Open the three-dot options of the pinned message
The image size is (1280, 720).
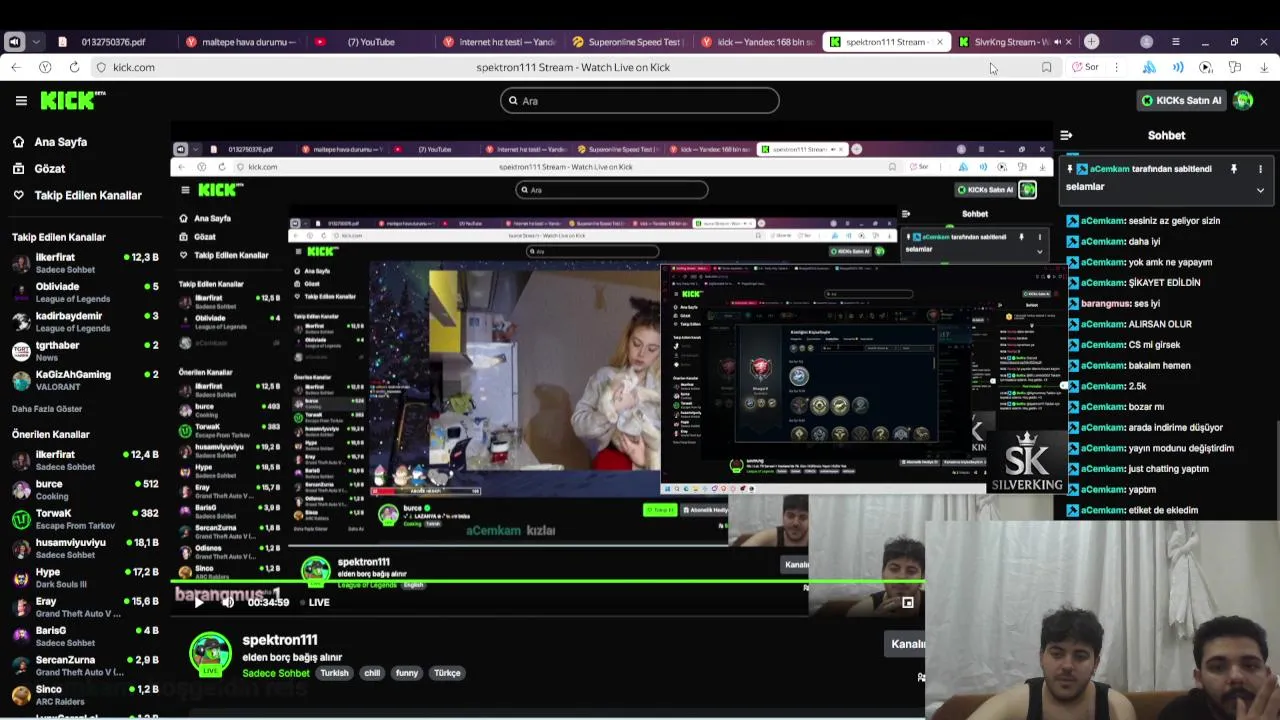(1260, 169)
